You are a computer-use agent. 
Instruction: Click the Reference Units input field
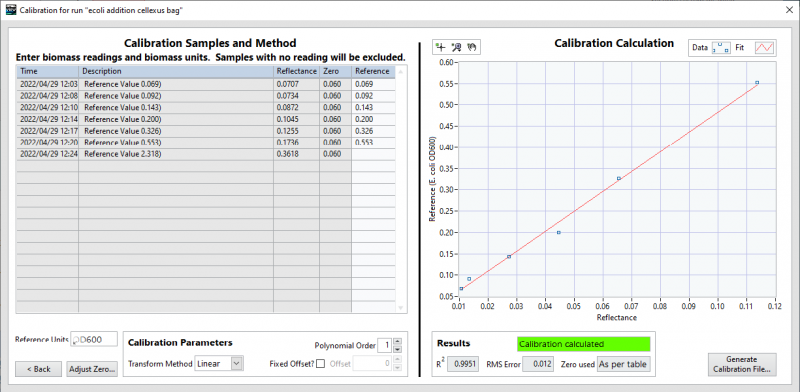93,339
